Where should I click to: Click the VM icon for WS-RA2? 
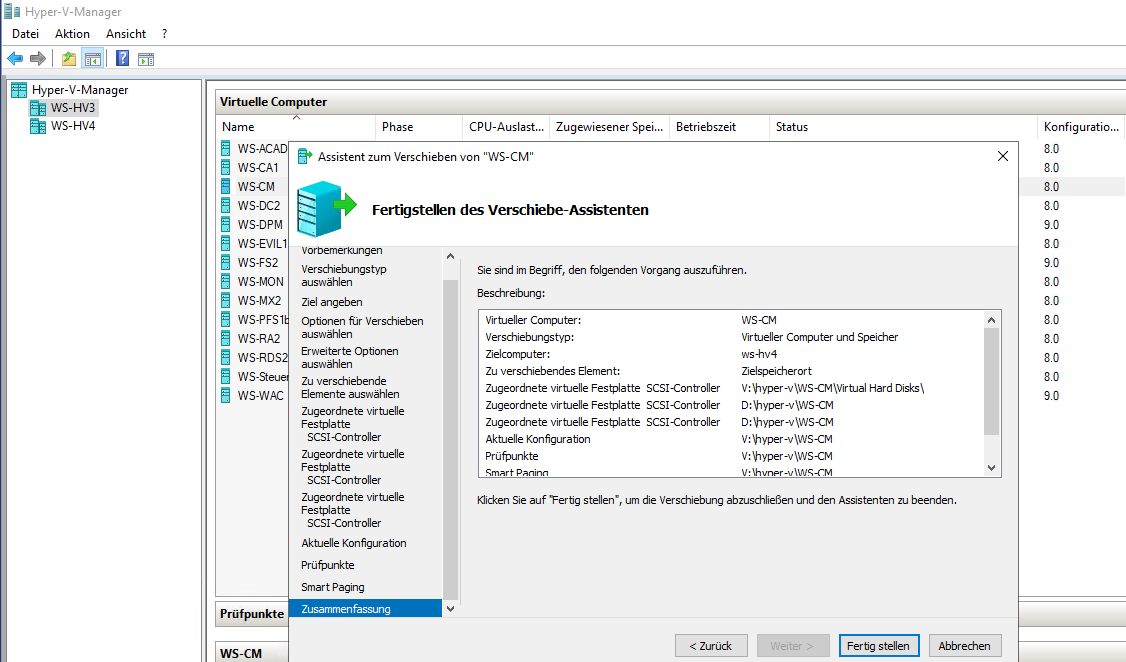click(225, 339)
